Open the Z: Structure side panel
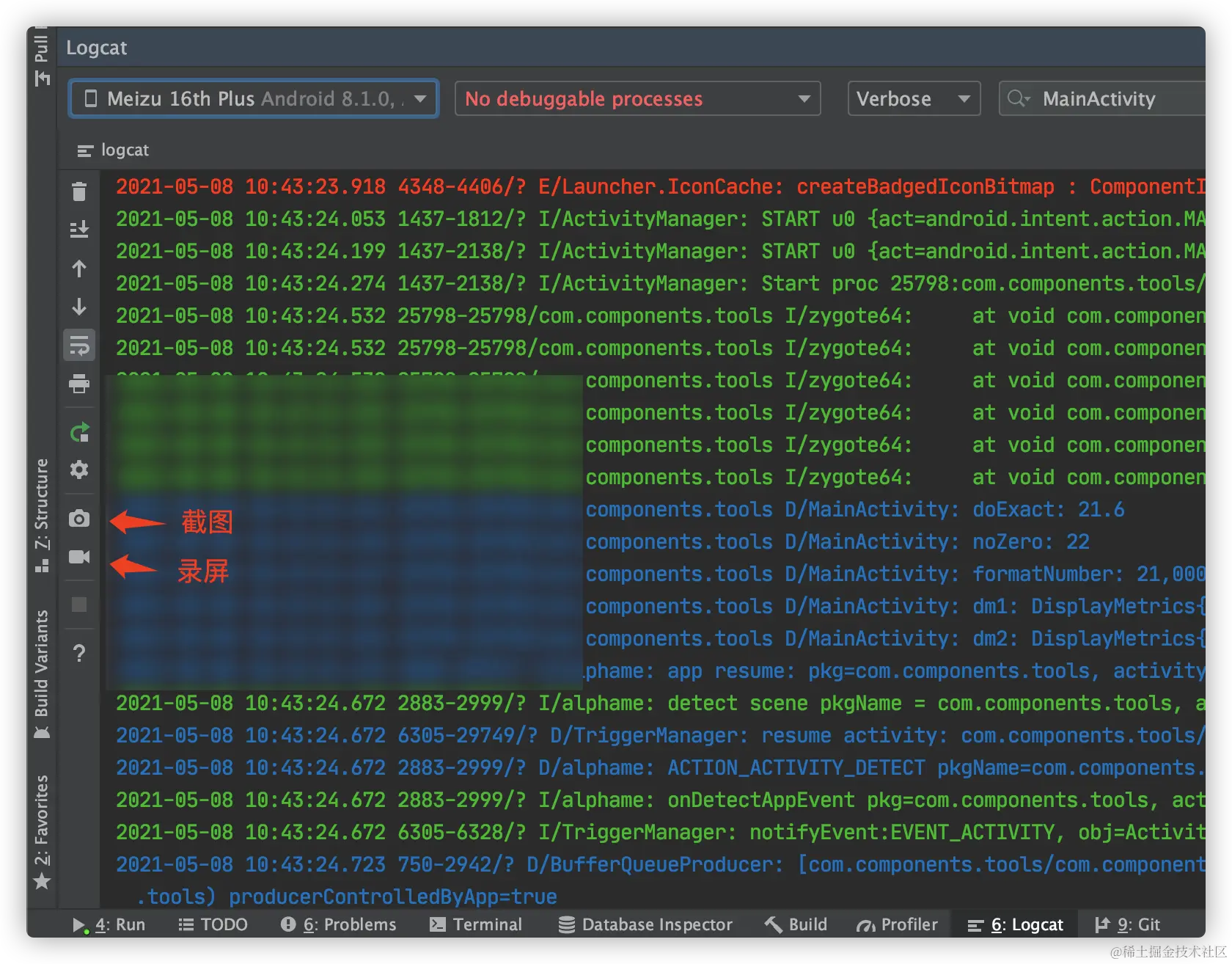 point(42,515)
